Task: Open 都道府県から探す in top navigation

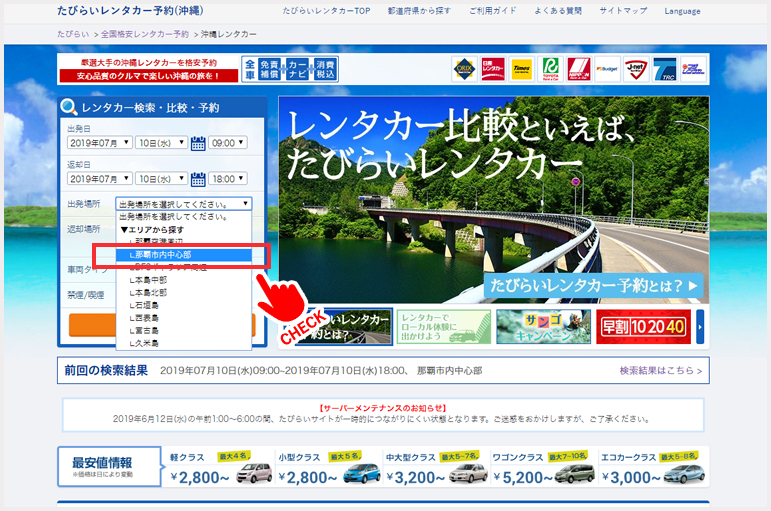Action: (419, 11)
